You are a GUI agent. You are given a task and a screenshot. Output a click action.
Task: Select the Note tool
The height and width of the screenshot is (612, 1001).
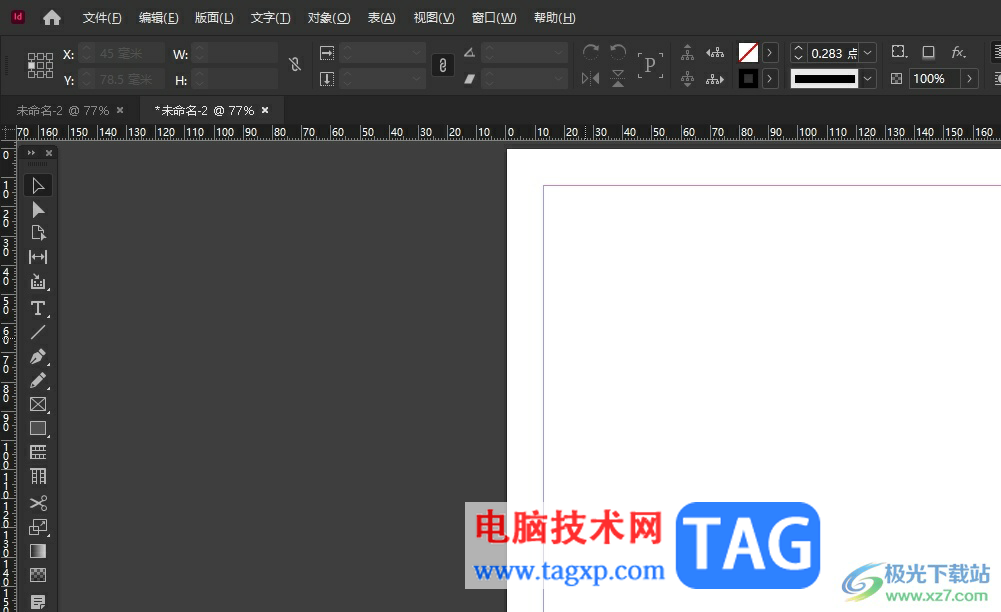38,601
